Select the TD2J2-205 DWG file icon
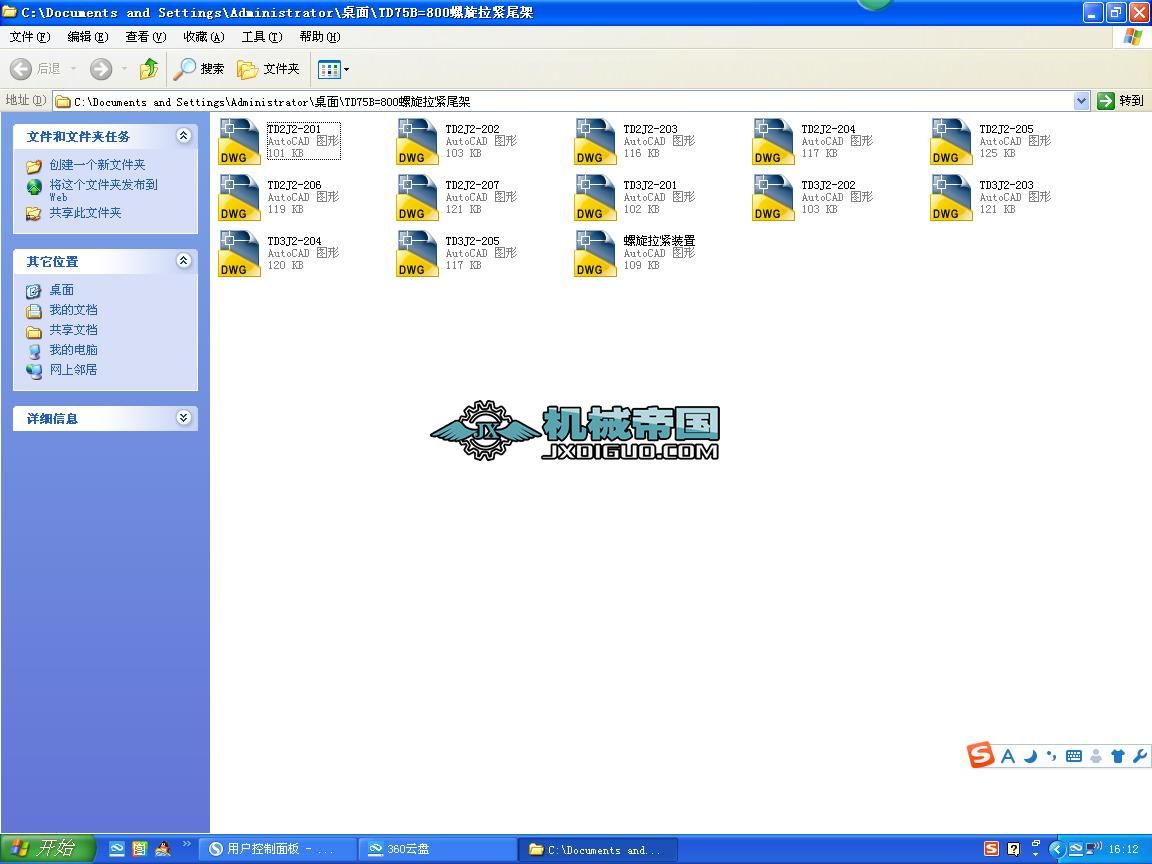The image size is (1152, 864). 951,141
